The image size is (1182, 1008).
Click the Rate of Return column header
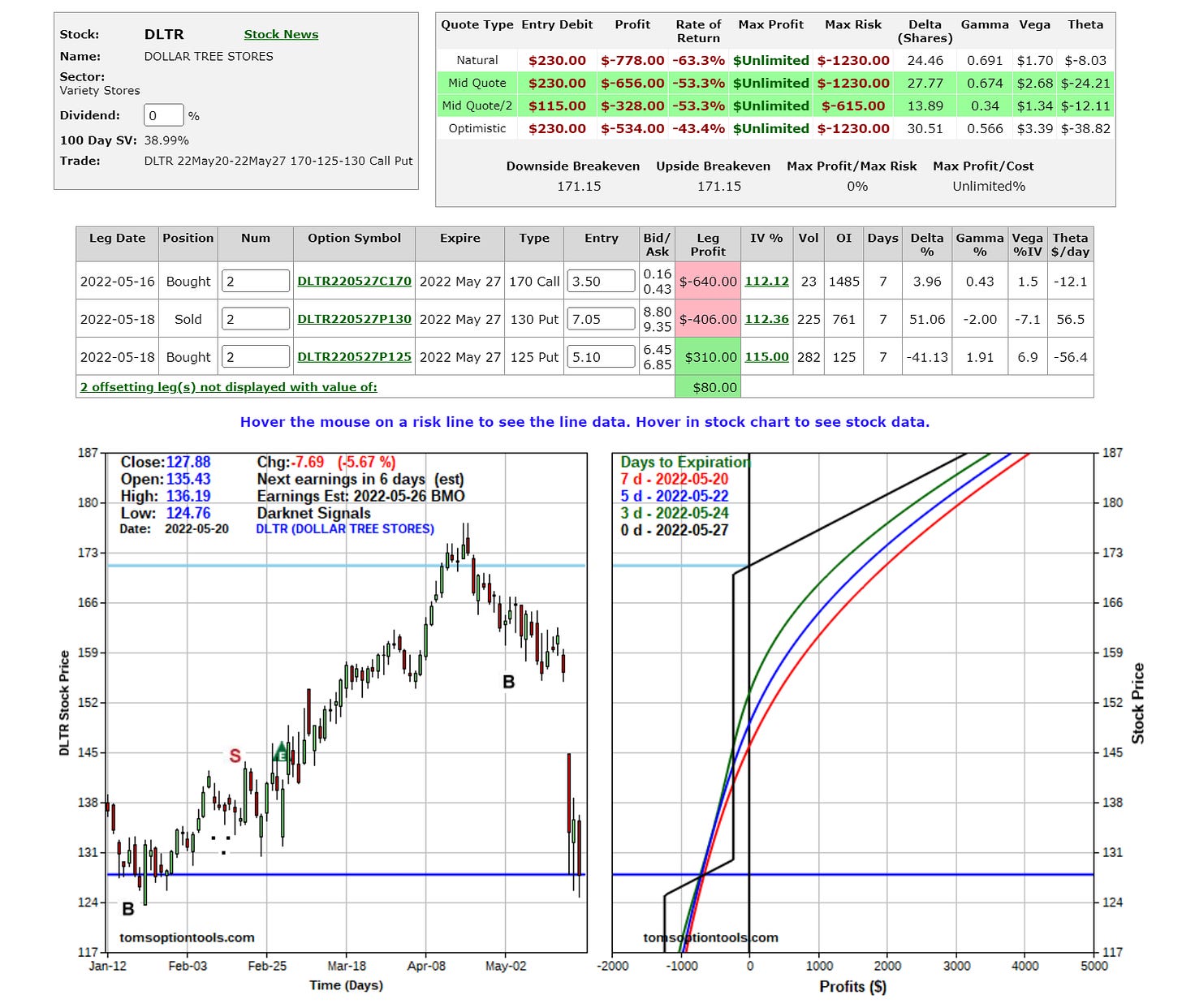698,31
